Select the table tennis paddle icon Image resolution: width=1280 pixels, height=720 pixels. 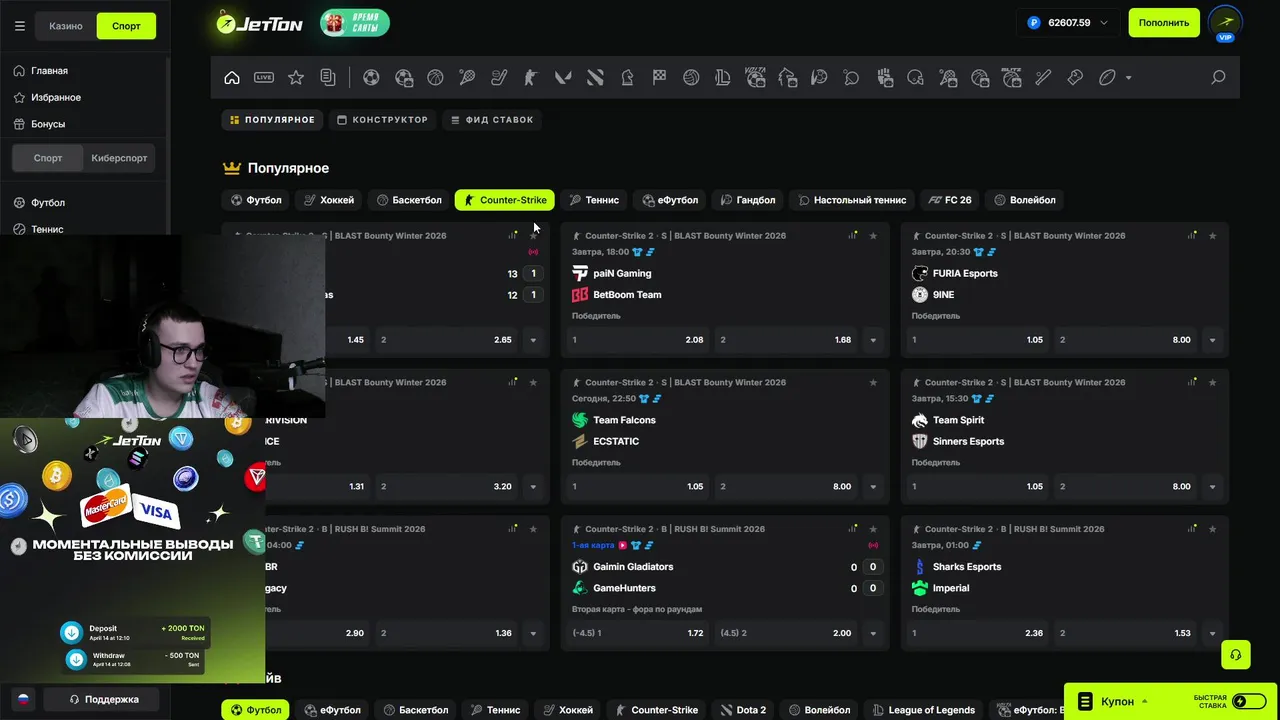[852, 77]
